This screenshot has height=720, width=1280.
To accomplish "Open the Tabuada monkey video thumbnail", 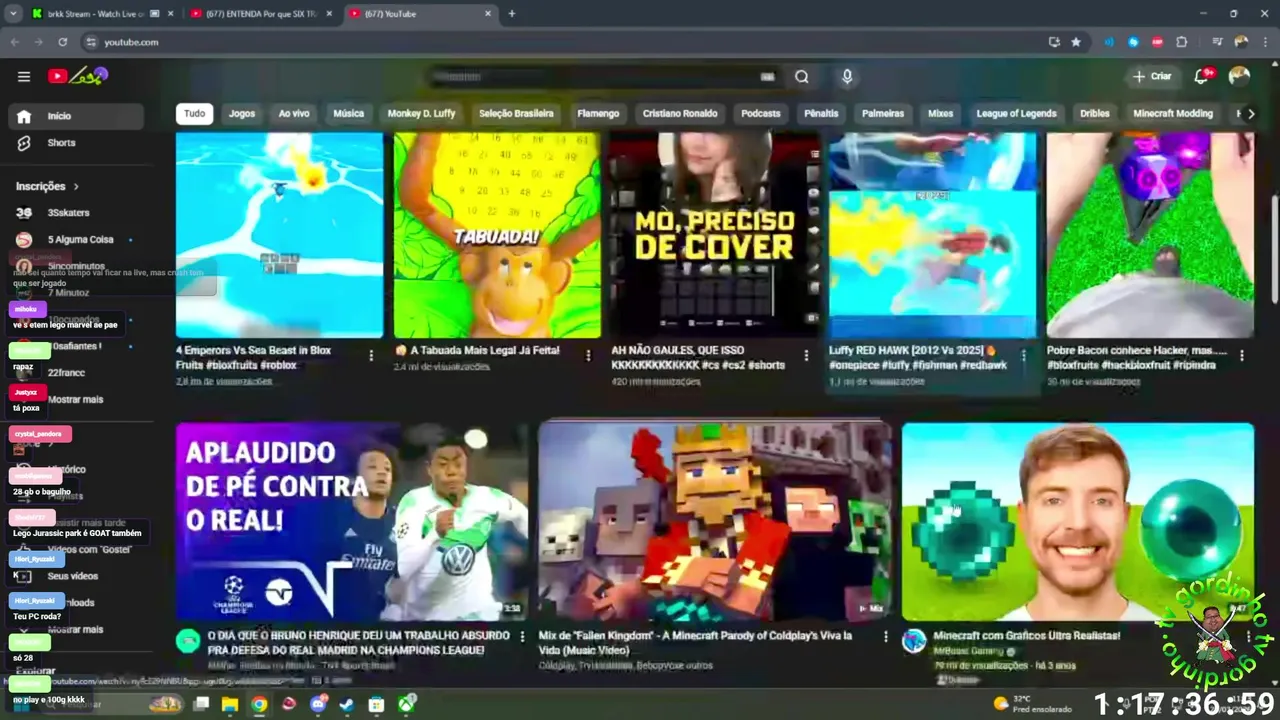I will (497, 235).
